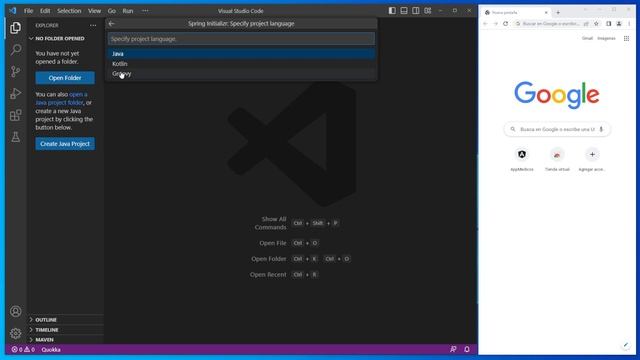The height and width of the screenshot is (360, 640).
Task: Click the errors and warnings status indicator
Action: coord(23,350)
